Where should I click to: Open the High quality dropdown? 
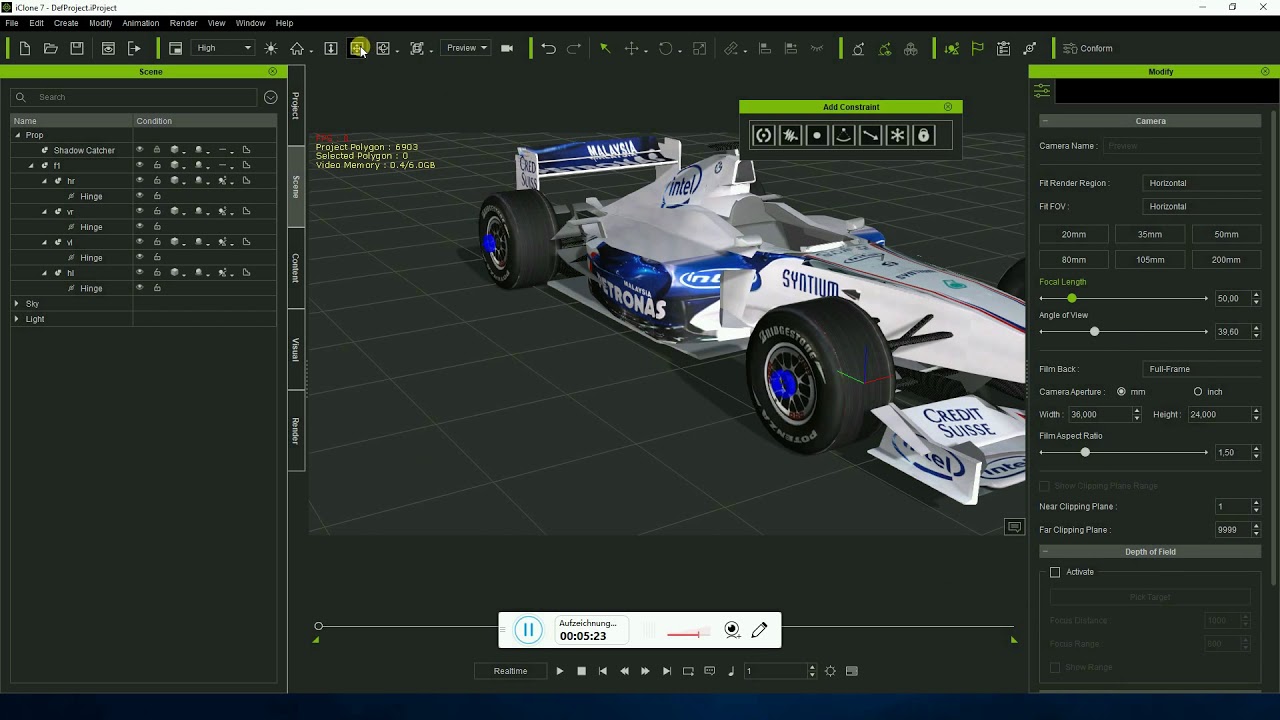(x=224, y=48)
